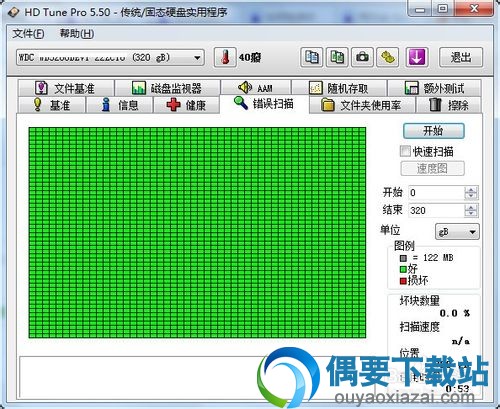This screenshot has height=409, width=500.
Task: Open the 额外测试 tab
Action: pyautogui.click(x=434, y=88)
